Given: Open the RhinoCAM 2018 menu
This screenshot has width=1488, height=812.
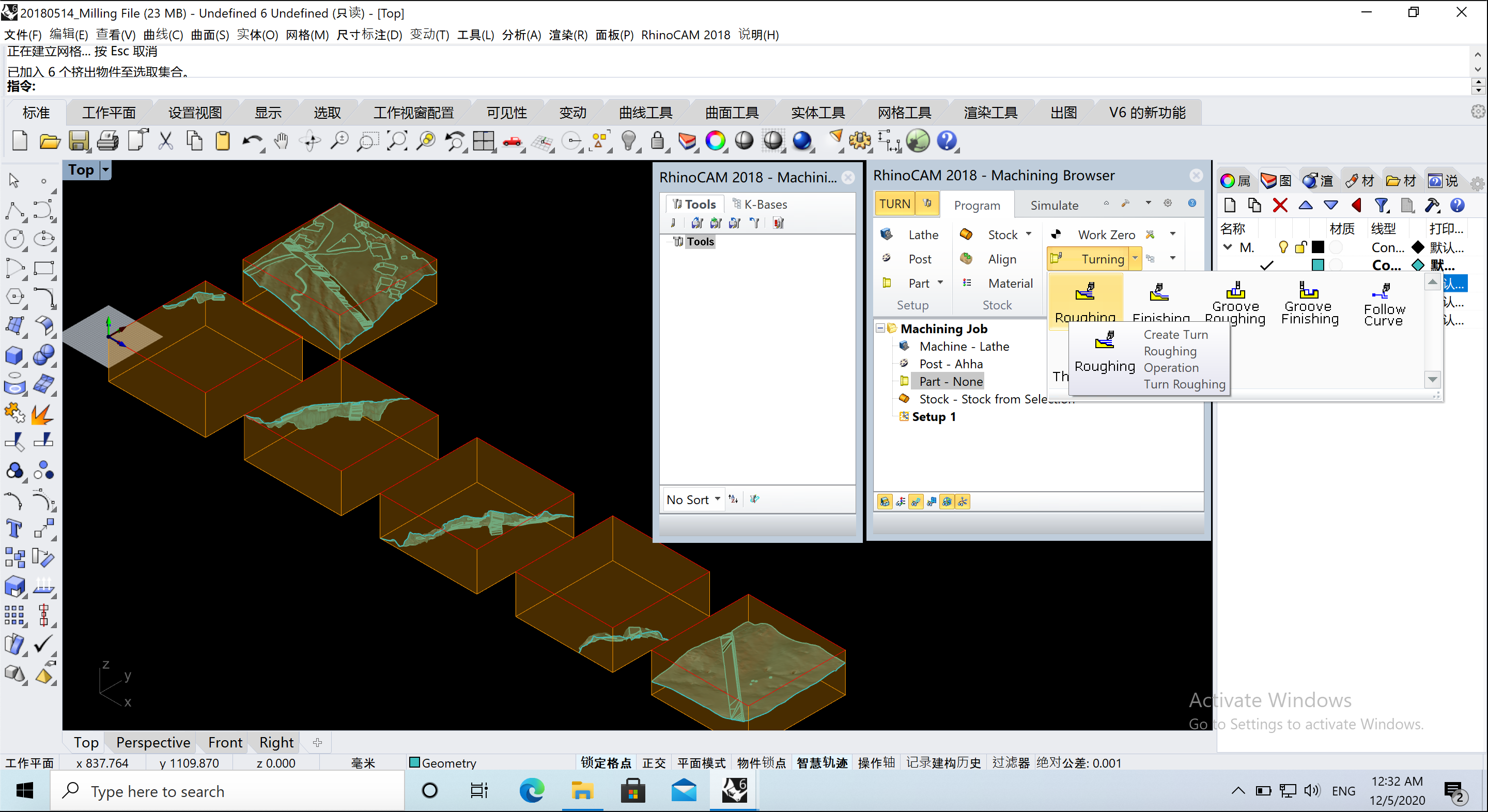Looking at the screenshot, I should 686,35.
